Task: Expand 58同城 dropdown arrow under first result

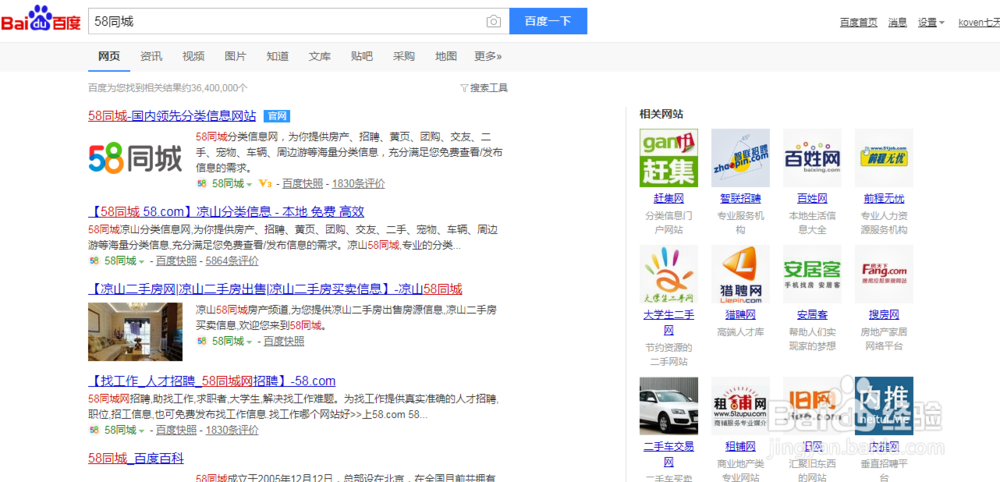Action: point(249,184)
